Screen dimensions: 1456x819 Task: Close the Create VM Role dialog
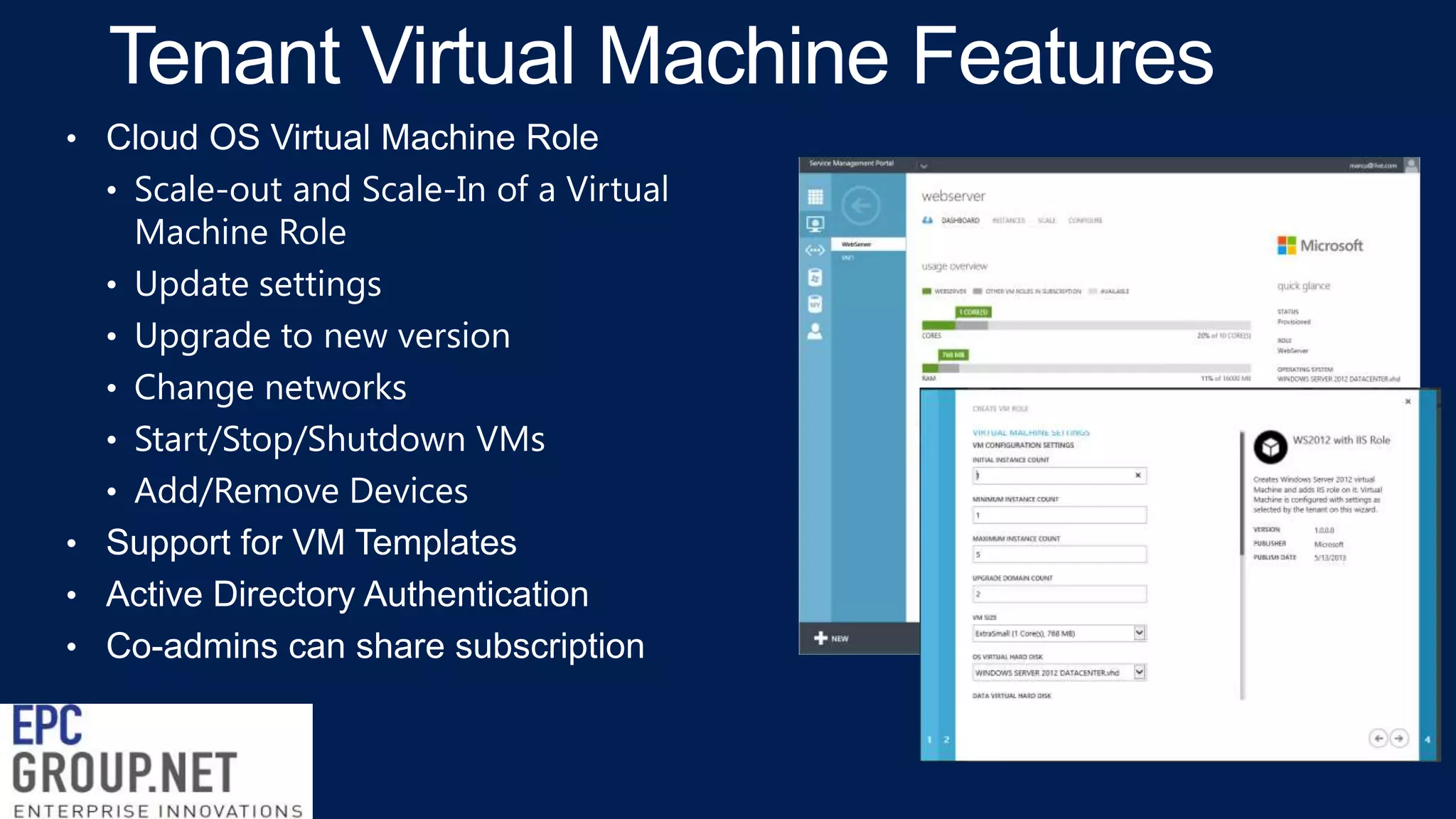click(1408, 402)
